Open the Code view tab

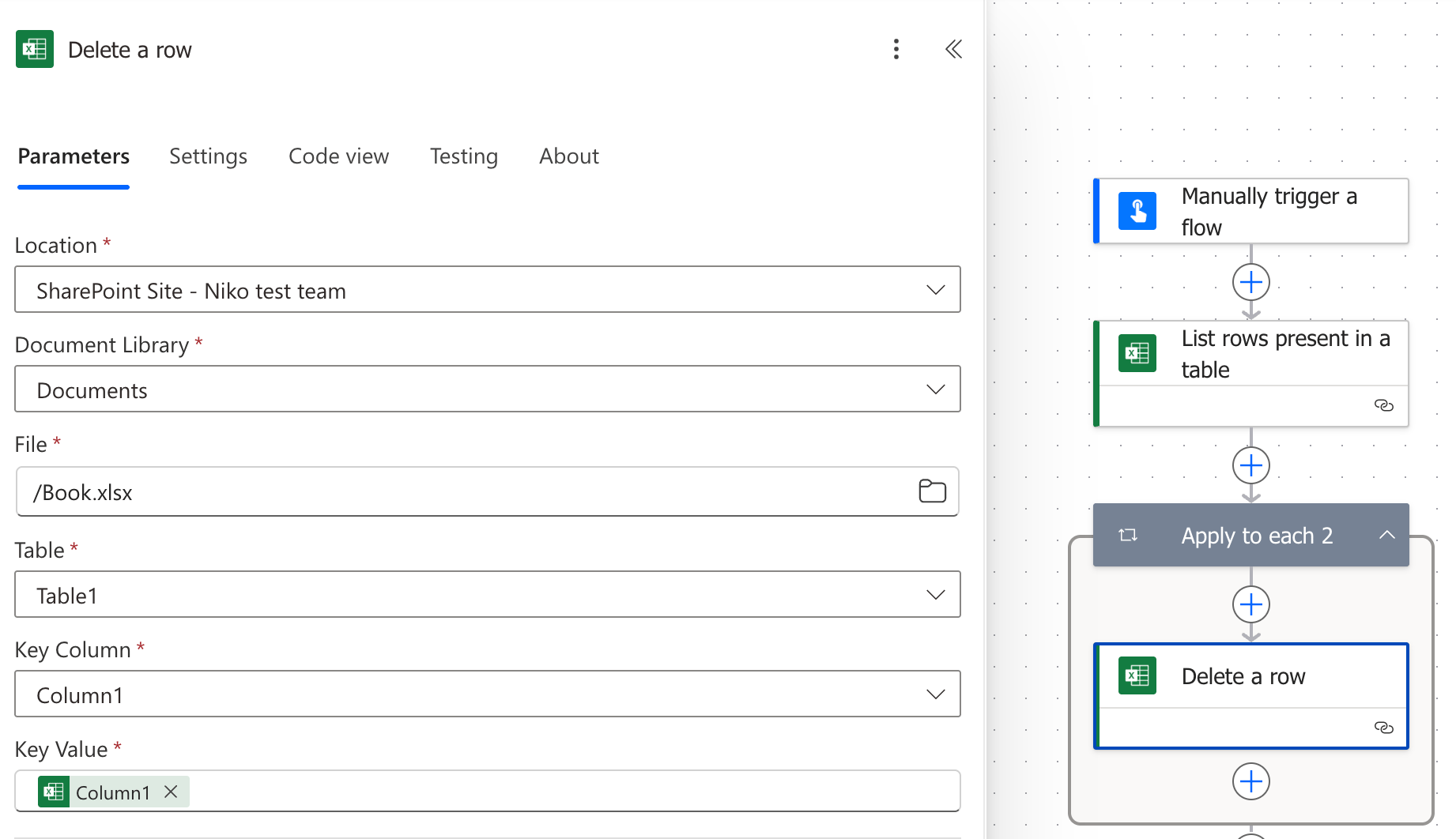point(338,156)
